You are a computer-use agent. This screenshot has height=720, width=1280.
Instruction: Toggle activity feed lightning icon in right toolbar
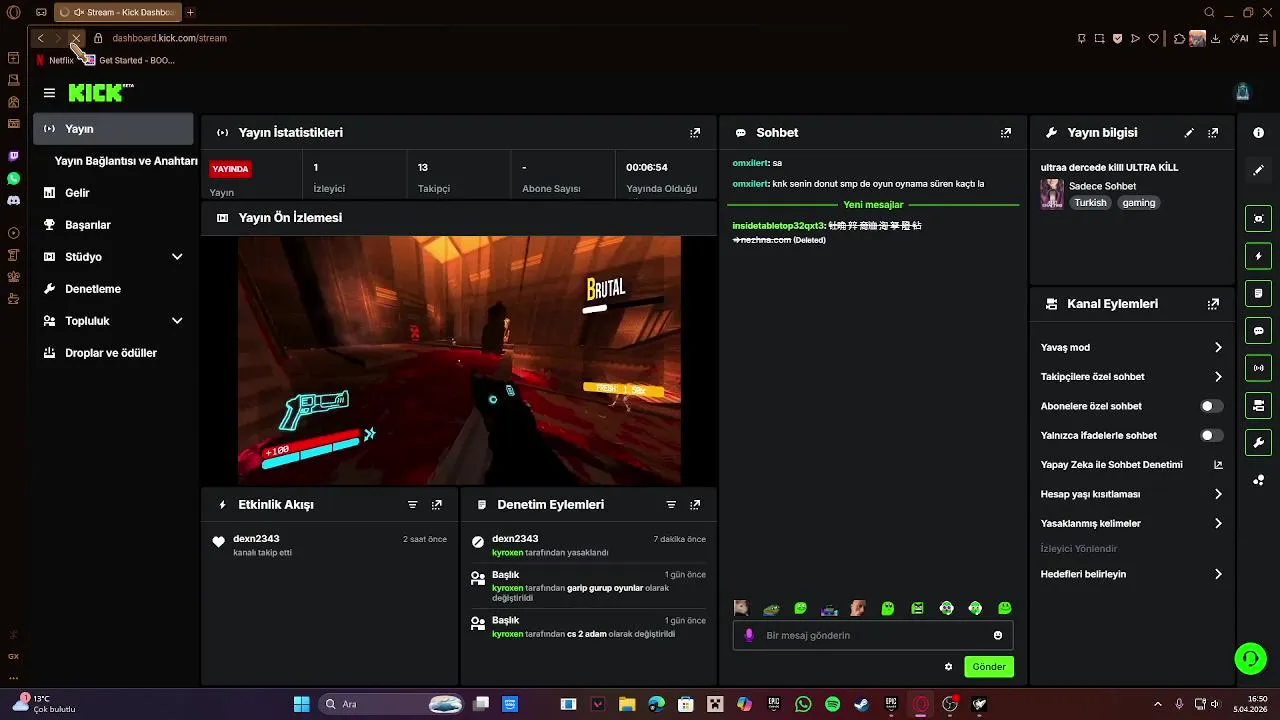coord(1258,256)
